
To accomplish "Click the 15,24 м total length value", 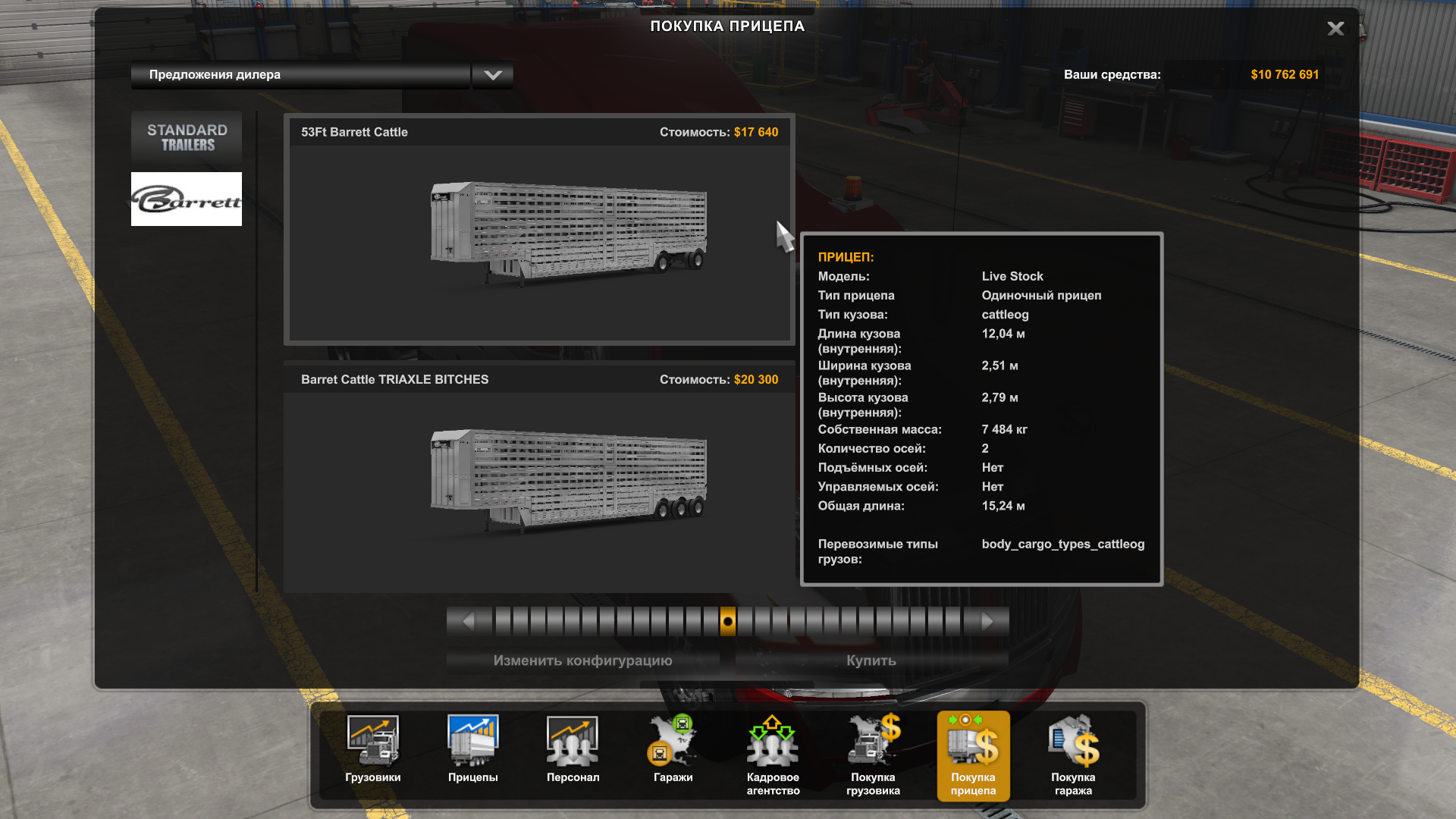I will click(1003, 506).
